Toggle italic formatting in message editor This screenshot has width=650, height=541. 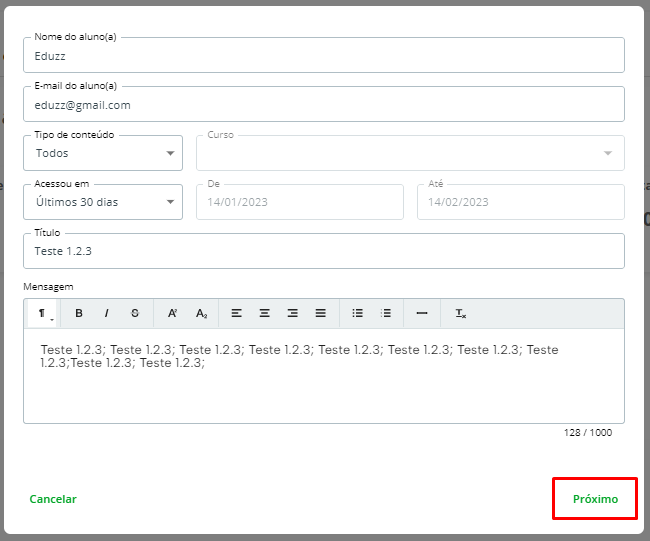[106, 314]
